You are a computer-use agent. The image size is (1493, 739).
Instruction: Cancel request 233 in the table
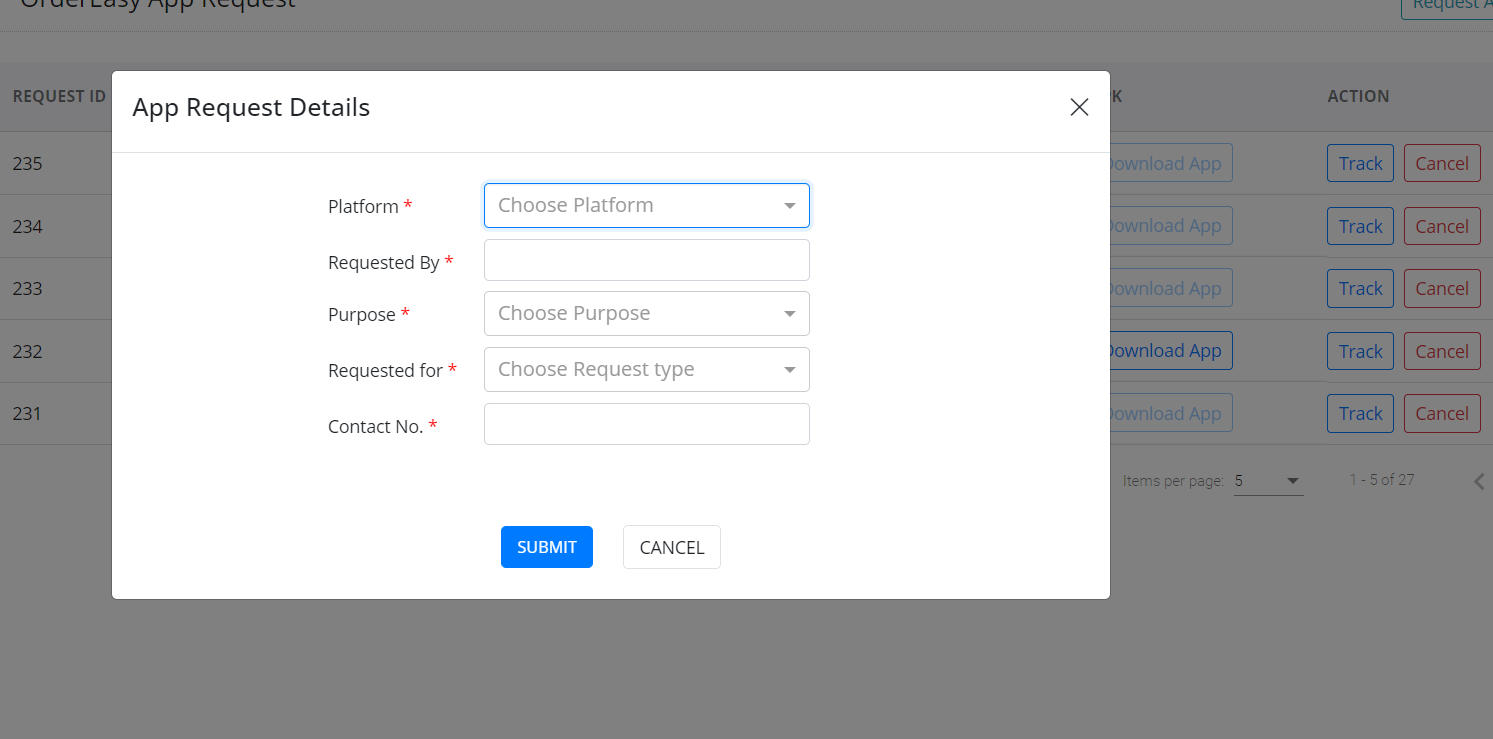(x=1441, y=288)
